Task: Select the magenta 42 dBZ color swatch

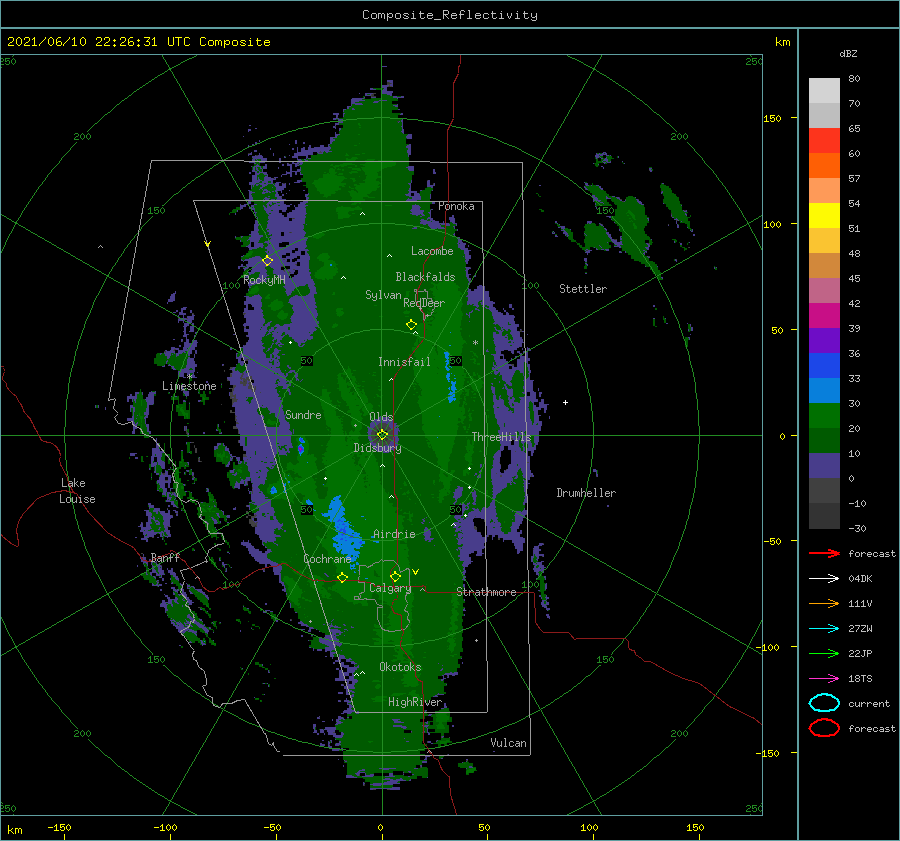Action: coord(824,315)
